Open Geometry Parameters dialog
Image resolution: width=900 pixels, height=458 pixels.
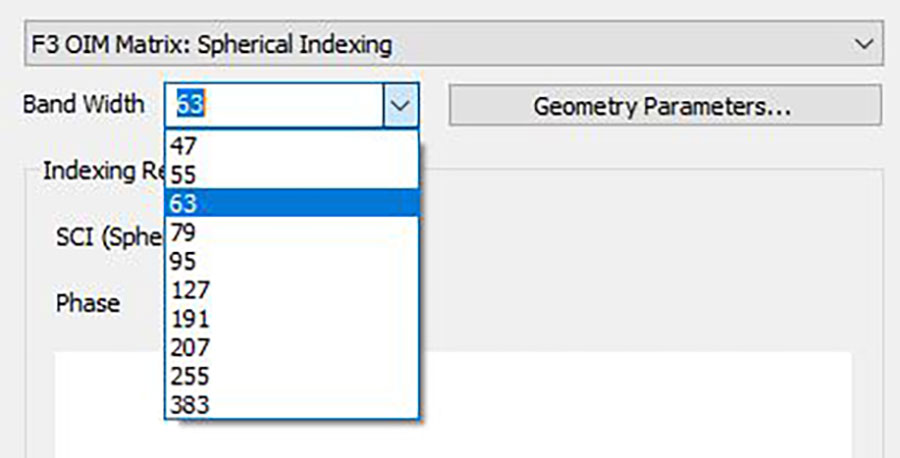tap(665, 105)
